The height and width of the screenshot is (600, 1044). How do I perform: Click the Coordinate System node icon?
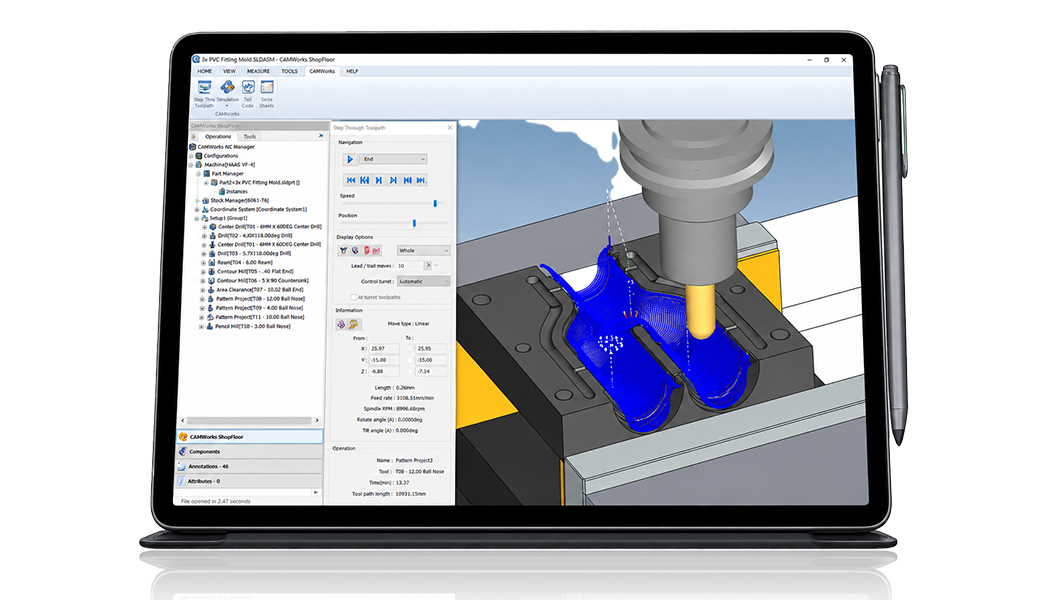[x=205, y=209]
